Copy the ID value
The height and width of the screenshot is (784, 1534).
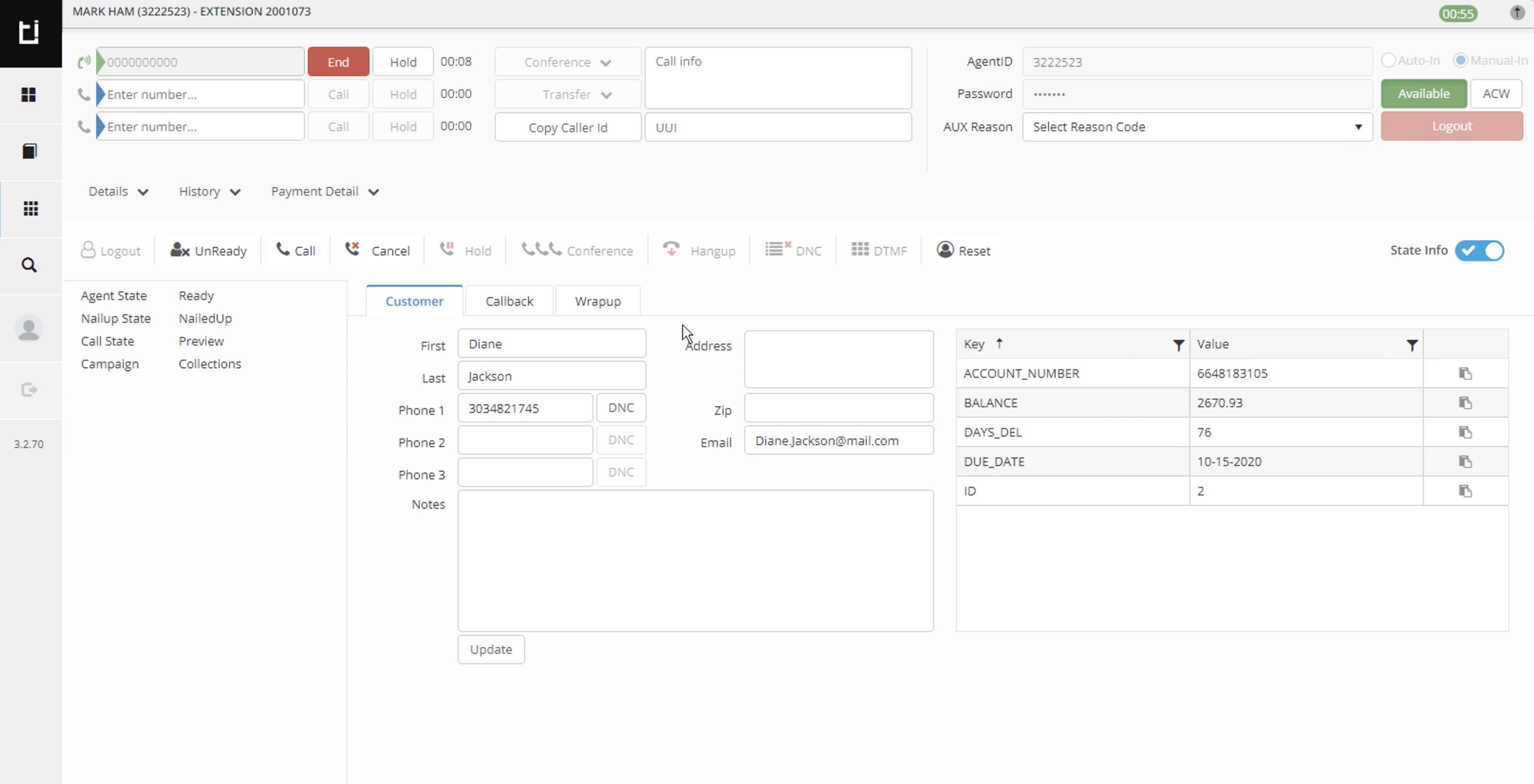[1465, 491]
